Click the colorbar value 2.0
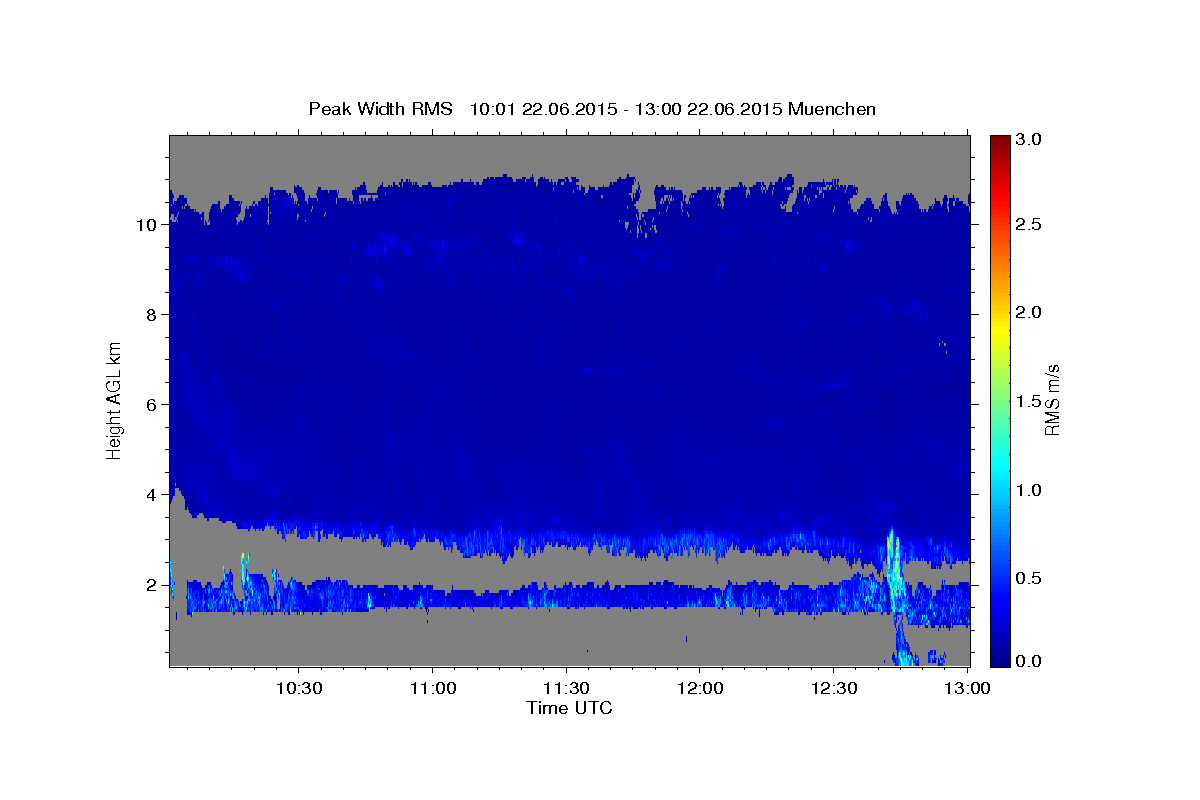 coord(1030,313)
